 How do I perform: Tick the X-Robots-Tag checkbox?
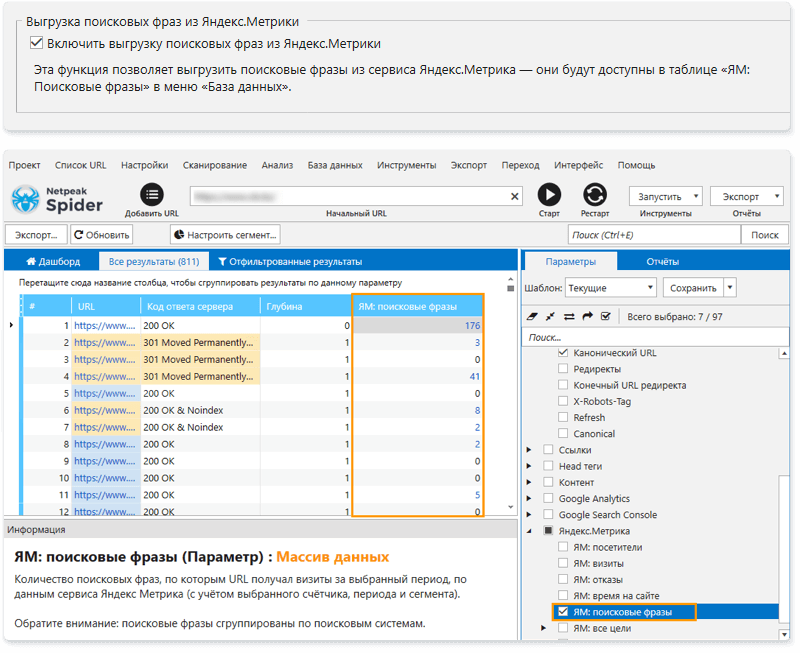pyautogui.click(x=563, y=401)
